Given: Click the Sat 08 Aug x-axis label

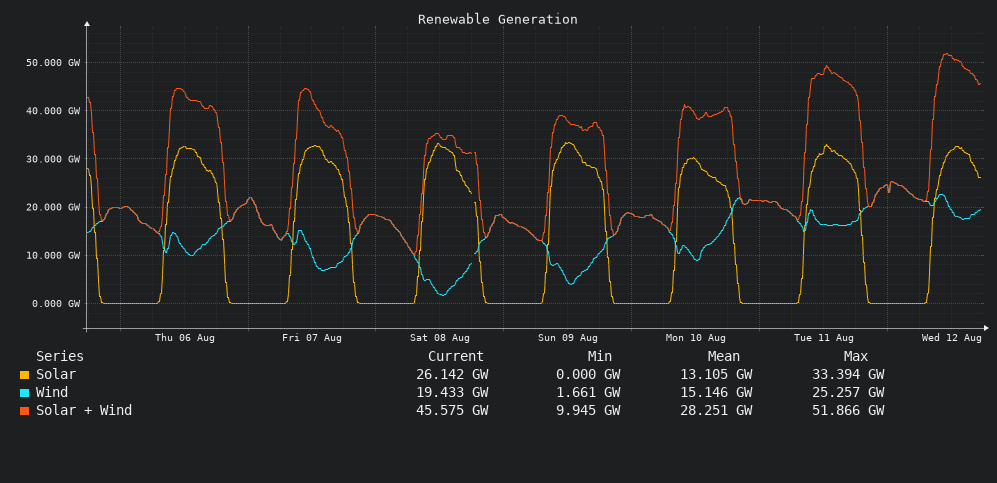Looking at the screenshot, I should (440, 338).
